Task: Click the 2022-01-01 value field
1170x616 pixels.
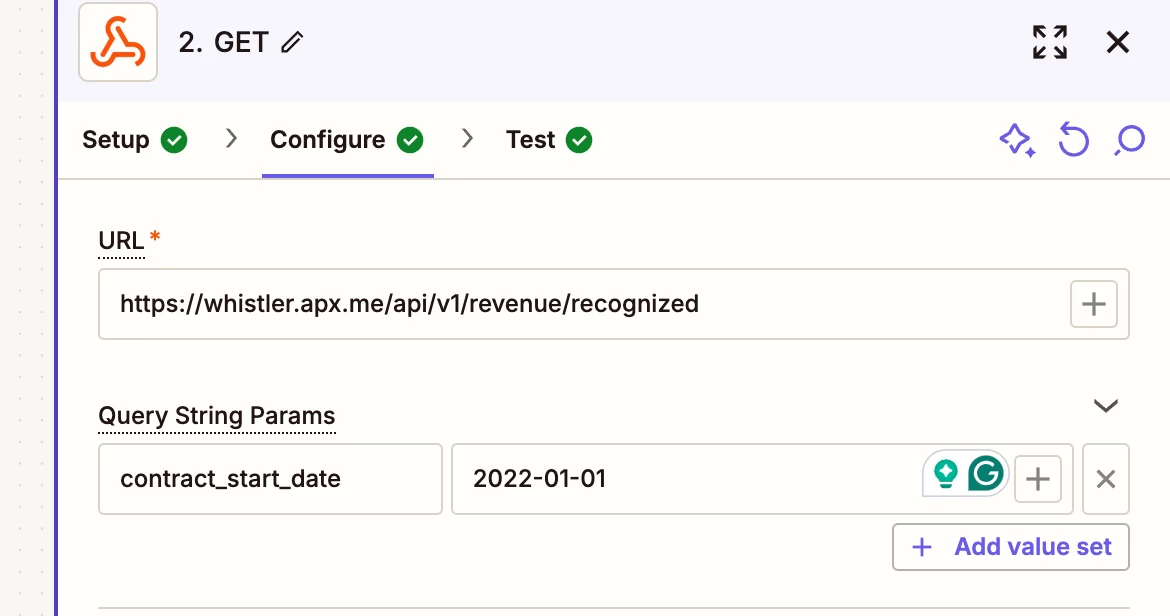Action: [x=686, y=479]
